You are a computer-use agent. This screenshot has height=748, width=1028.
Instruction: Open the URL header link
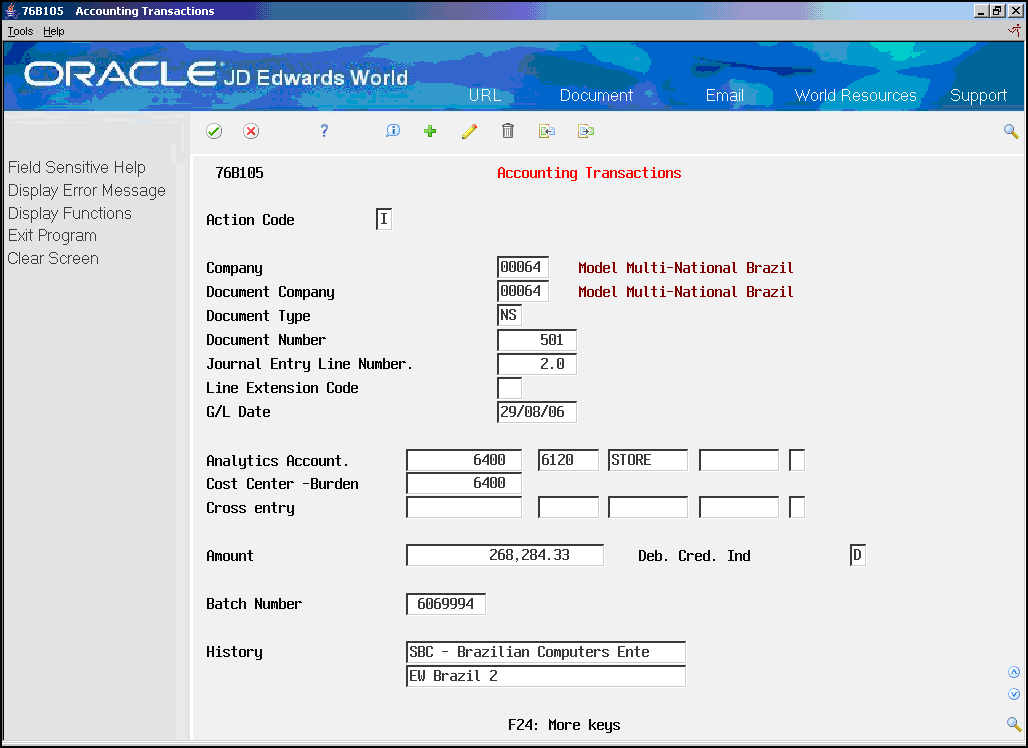[484, 95]
